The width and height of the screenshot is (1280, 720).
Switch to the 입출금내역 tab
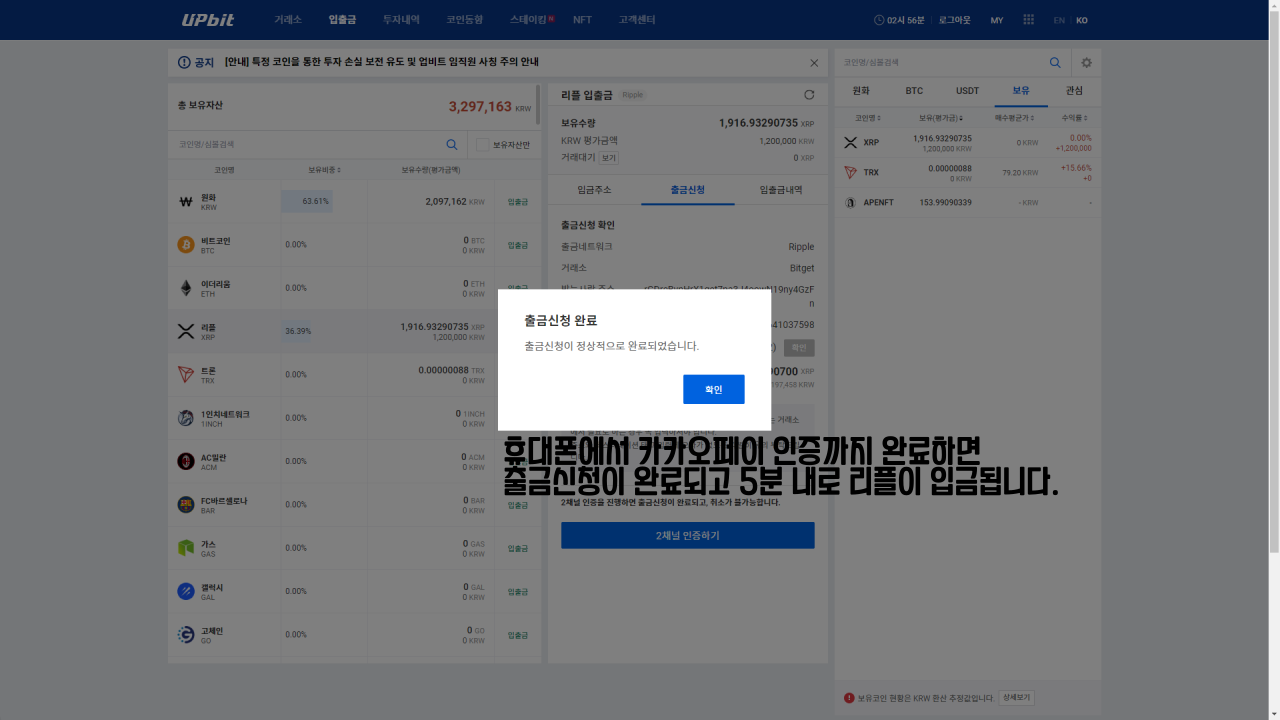pos(781,190)
